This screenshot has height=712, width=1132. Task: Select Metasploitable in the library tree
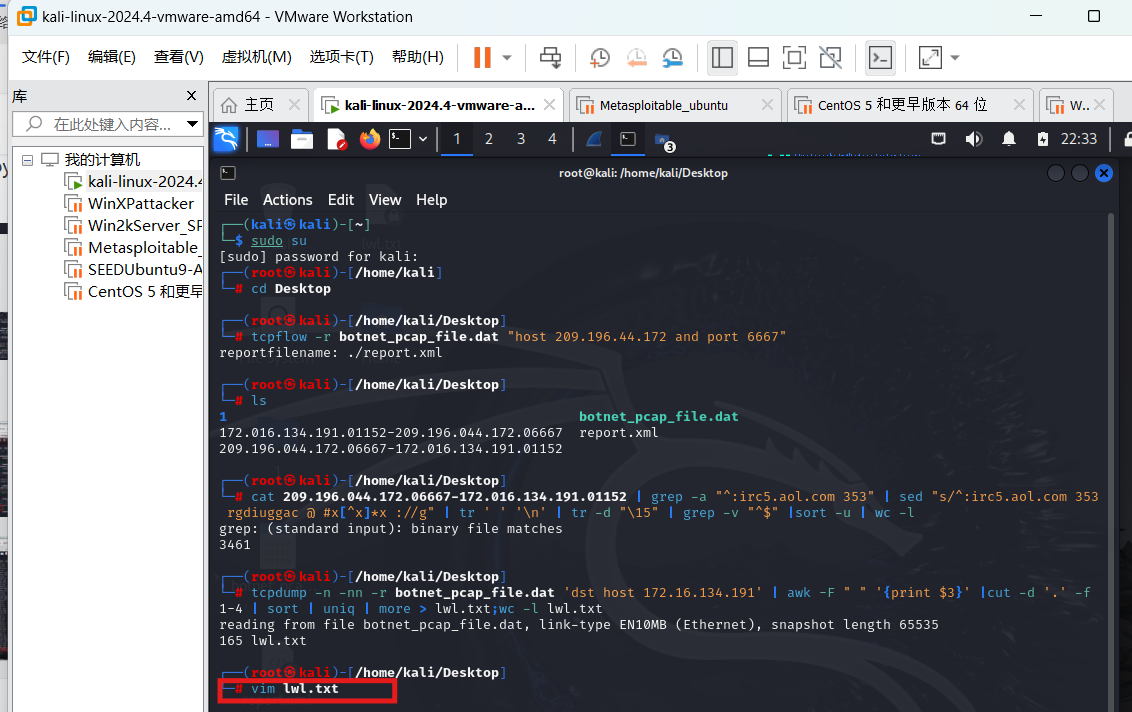coord(134,248)
